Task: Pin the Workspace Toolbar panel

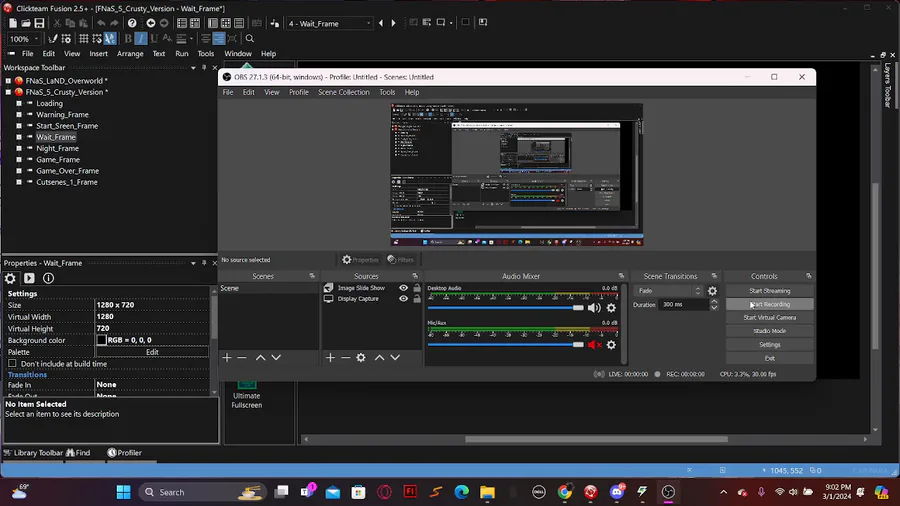Action: [x=204, y=68]
